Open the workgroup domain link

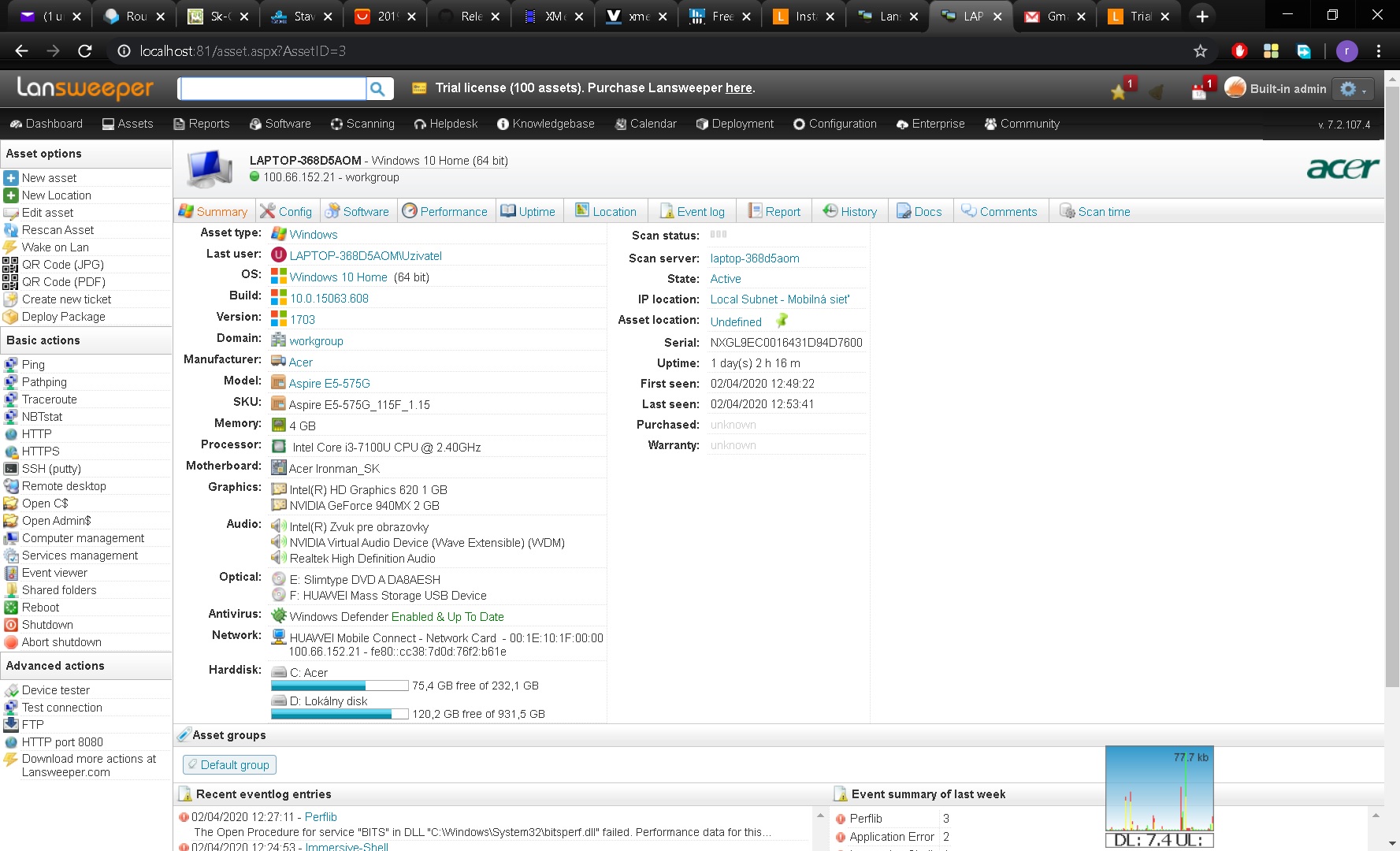[316, 341]
